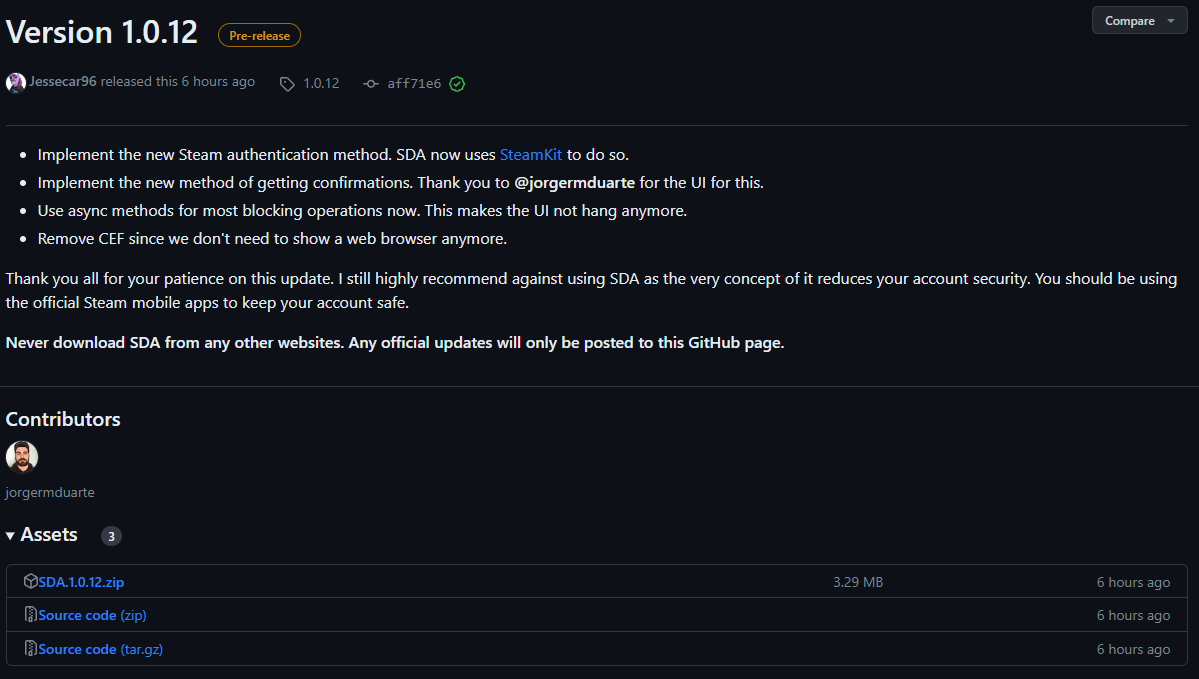Click Jessecar96's avatar icon
The image size is (1199, 679).
point(15,83)
